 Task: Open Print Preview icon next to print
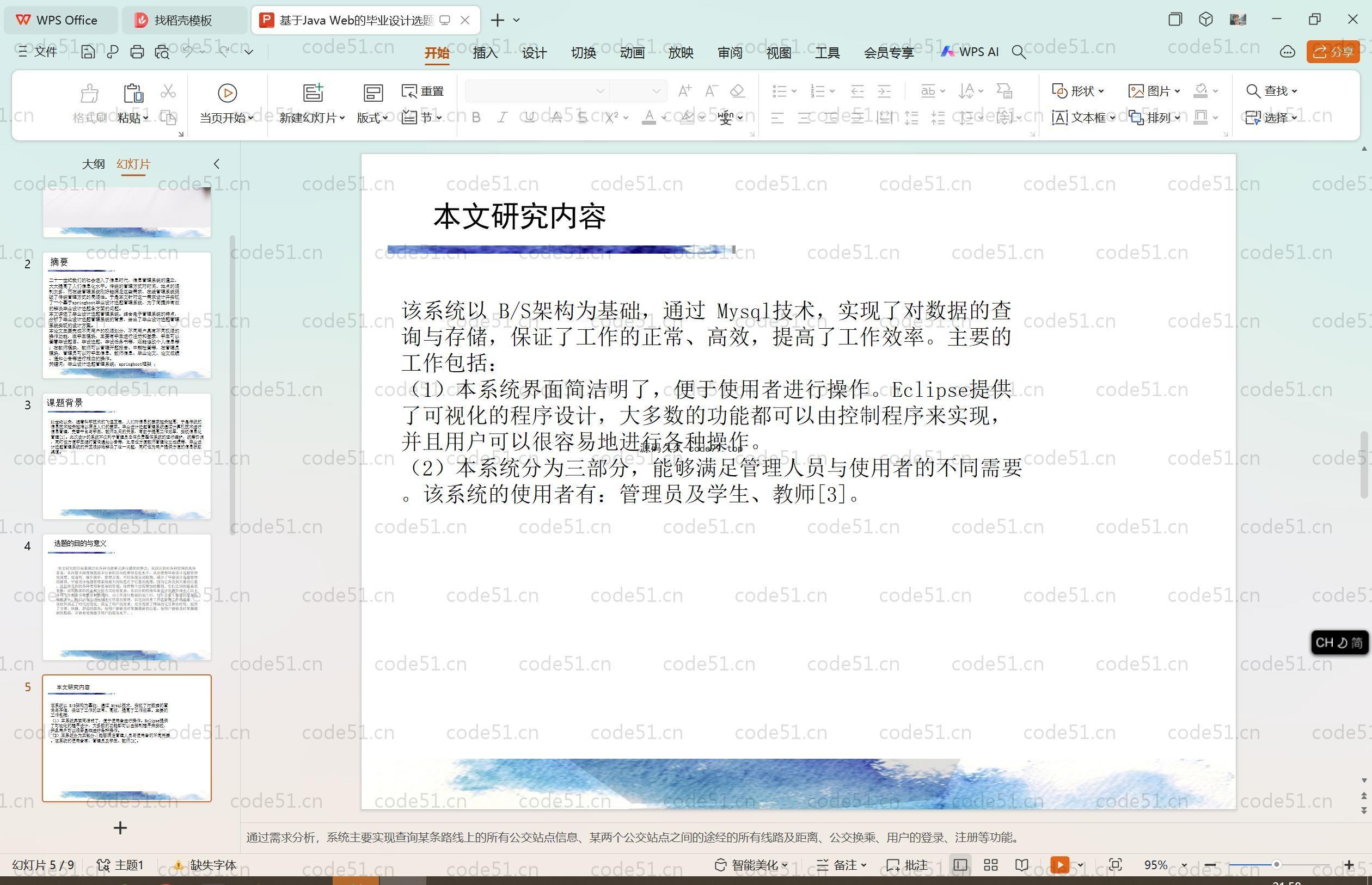[162, 52]
